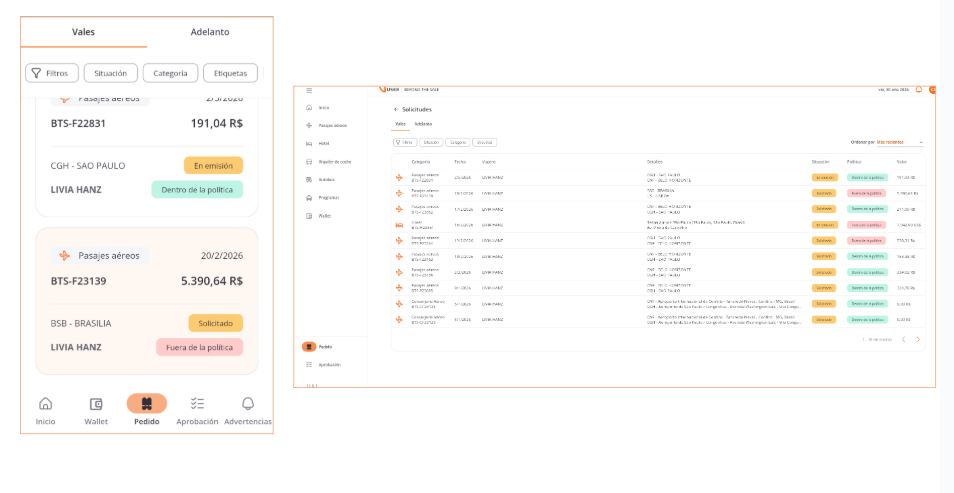The width and height of the screenshot is (954, 493).
Task: Expand the Categoría filter in mobile view
Action: click(x=170, y=73)
